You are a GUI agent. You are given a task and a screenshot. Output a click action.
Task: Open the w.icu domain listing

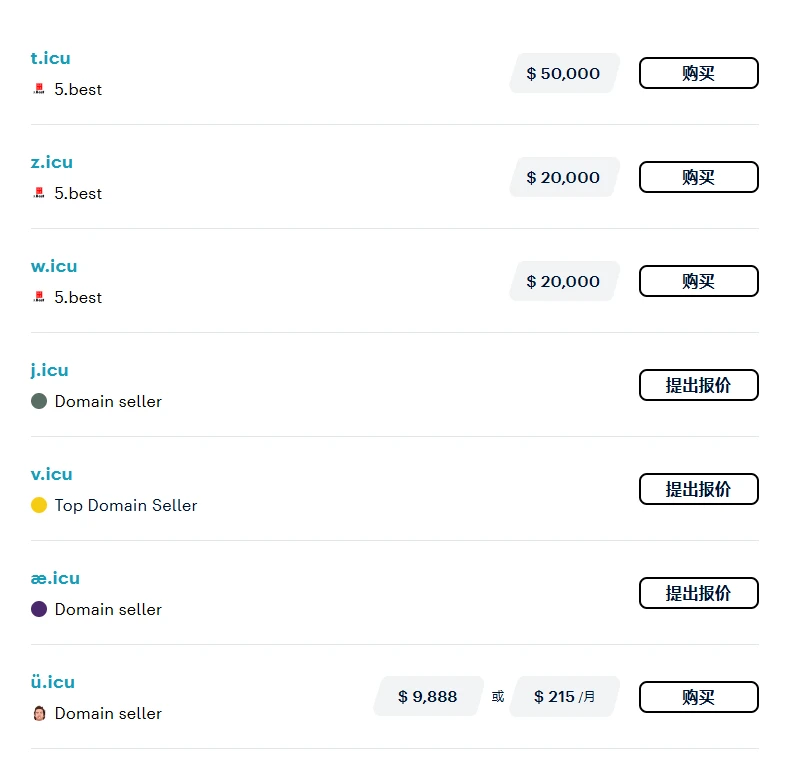[54, 266]
